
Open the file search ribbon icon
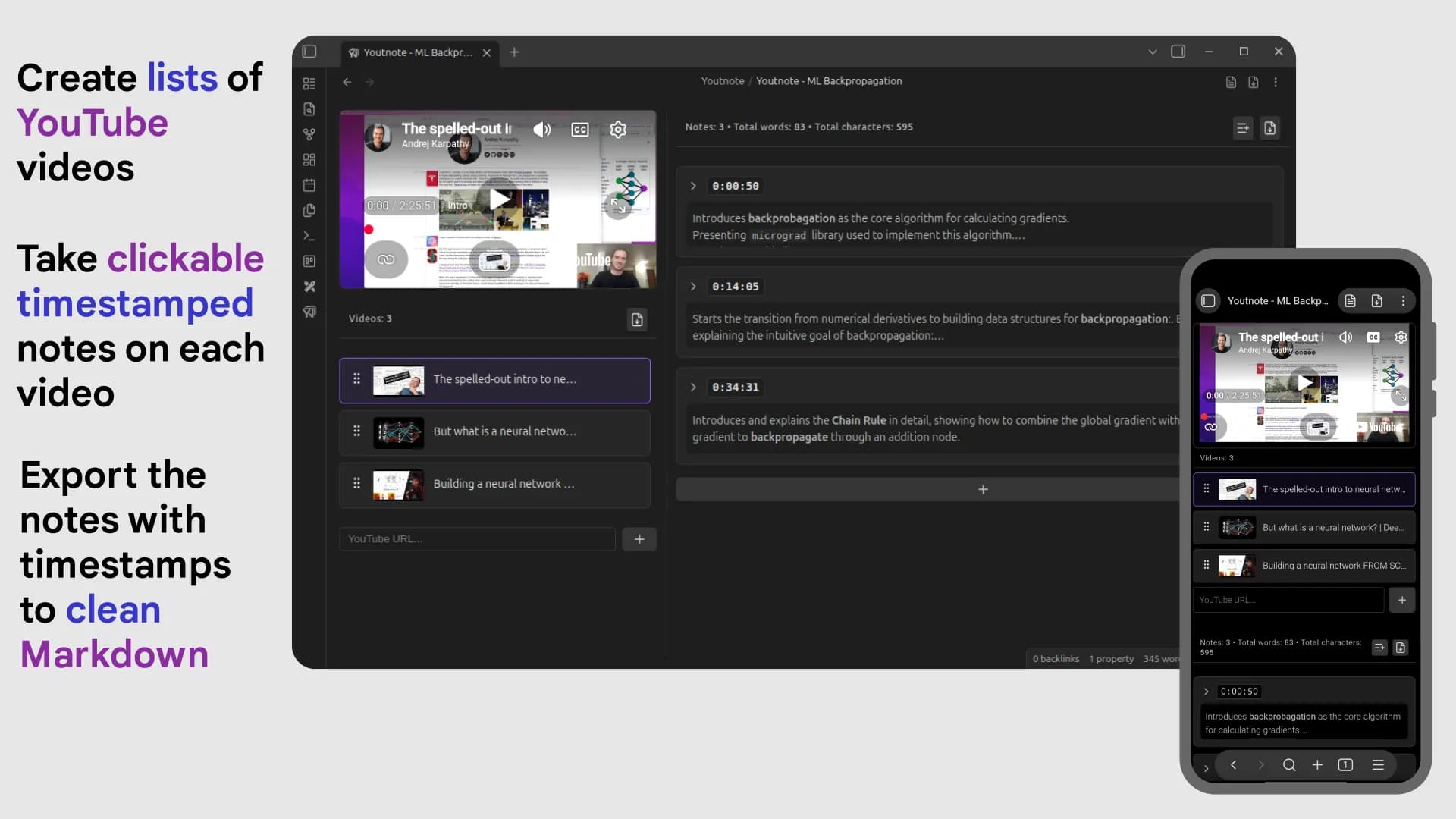click(x=309, y=109)
